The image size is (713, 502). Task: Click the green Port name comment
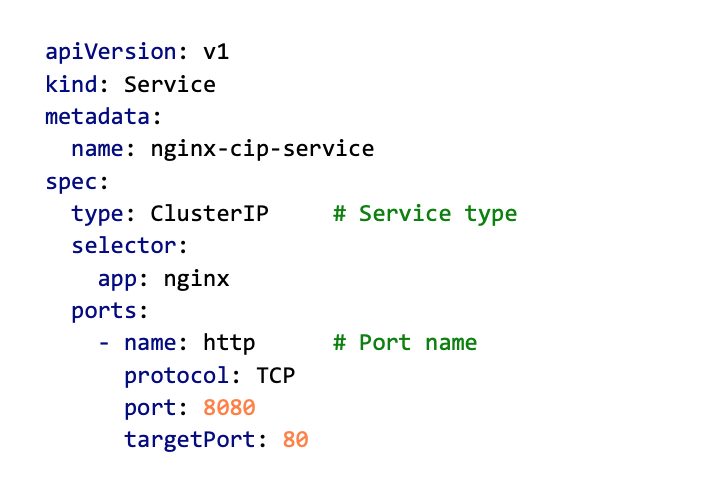[x=405, y=343]
